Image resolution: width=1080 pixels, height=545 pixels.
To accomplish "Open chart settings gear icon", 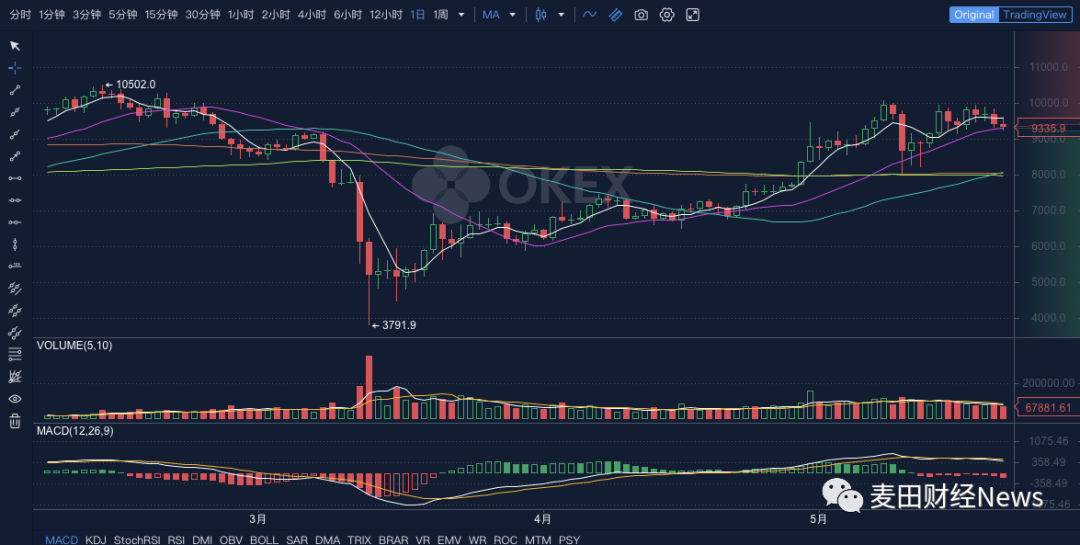I will [x=667, y=14].
